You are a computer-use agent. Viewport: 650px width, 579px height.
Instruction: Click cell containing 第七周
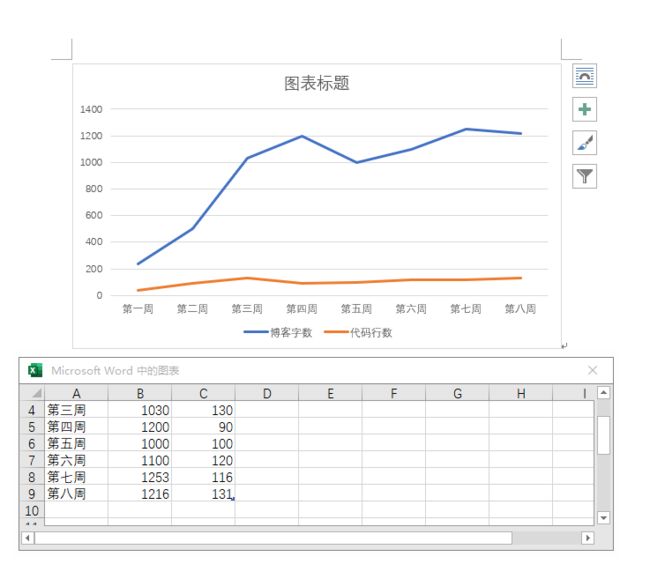pos(76,477)
